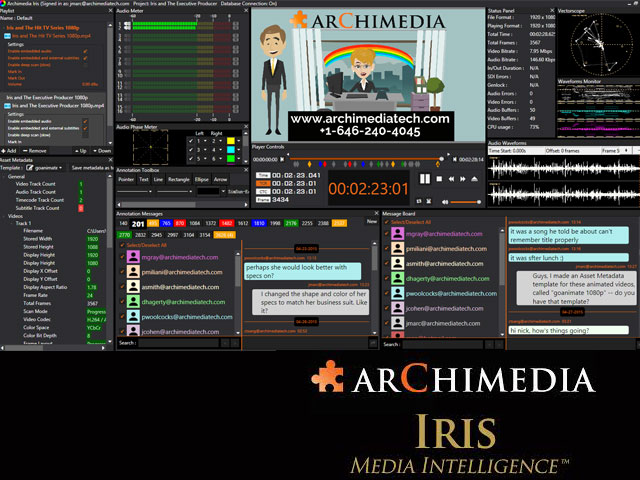Move playlist item Up
Viewport: 640px width, 480px height.
81,151
